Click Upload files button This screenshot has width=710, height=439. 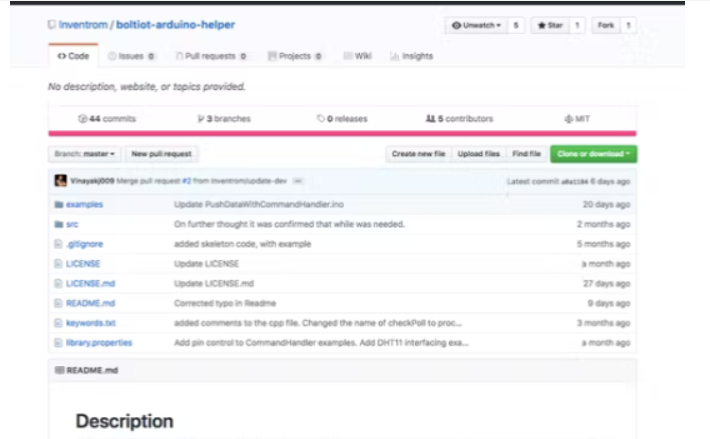479,154
